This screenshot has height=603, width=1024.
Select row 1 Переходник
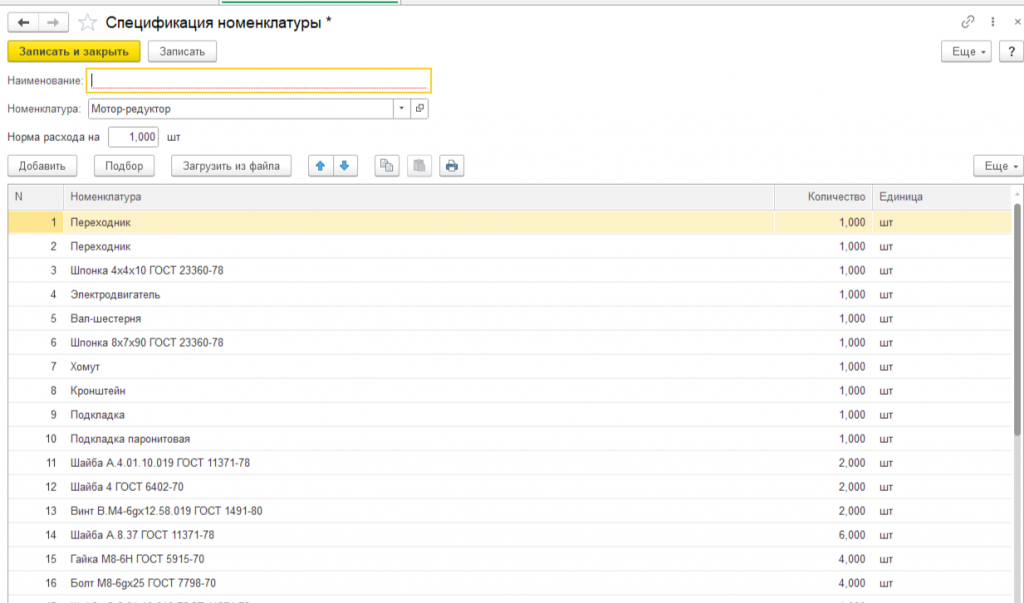coord(509,223)
